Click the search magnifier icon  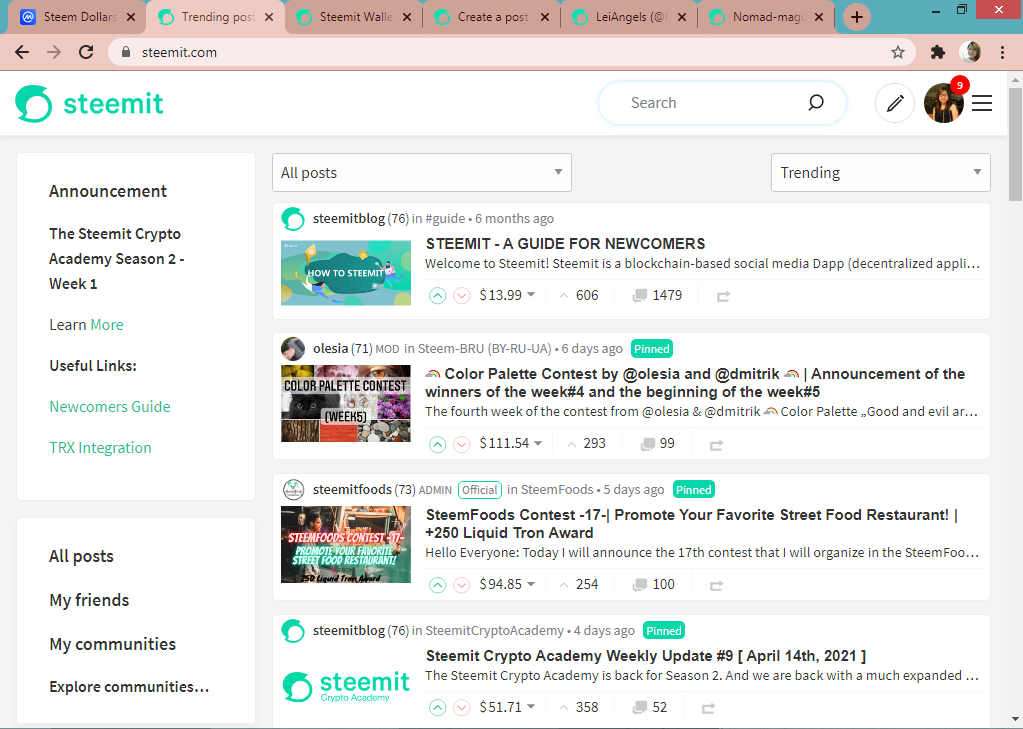coord(816,102)
